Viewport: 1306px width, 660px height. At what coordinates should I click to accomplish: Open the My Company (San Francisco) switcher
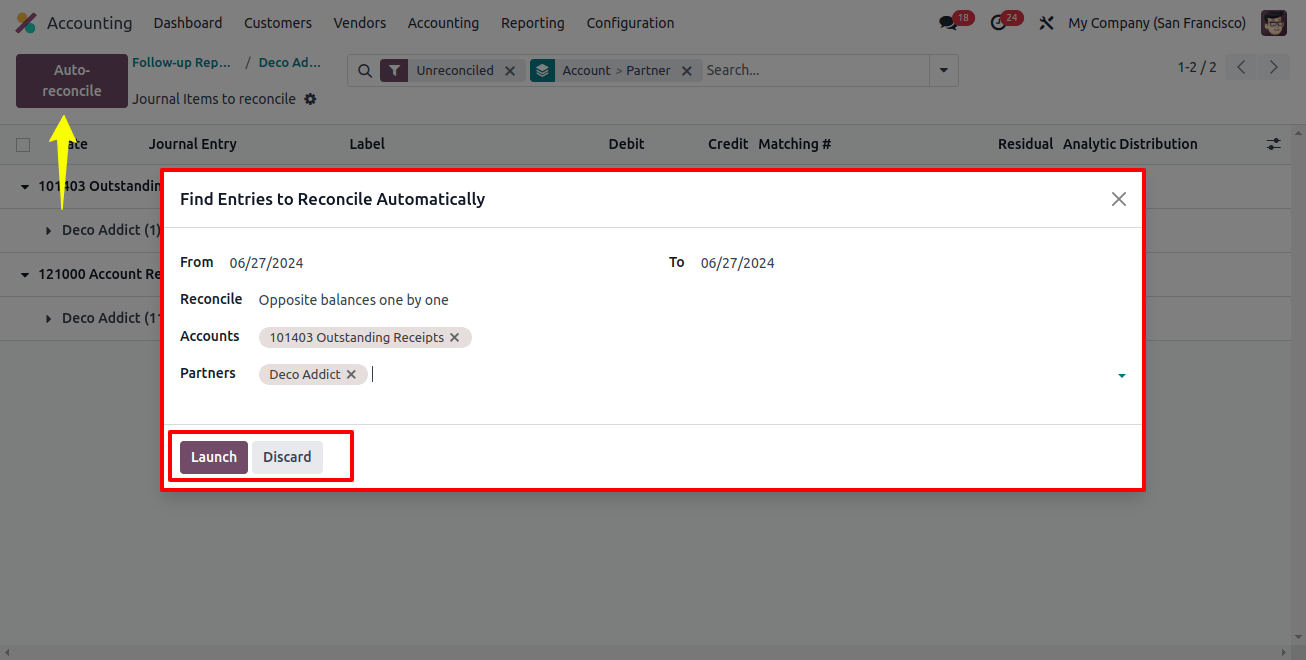coord(1157,23)
